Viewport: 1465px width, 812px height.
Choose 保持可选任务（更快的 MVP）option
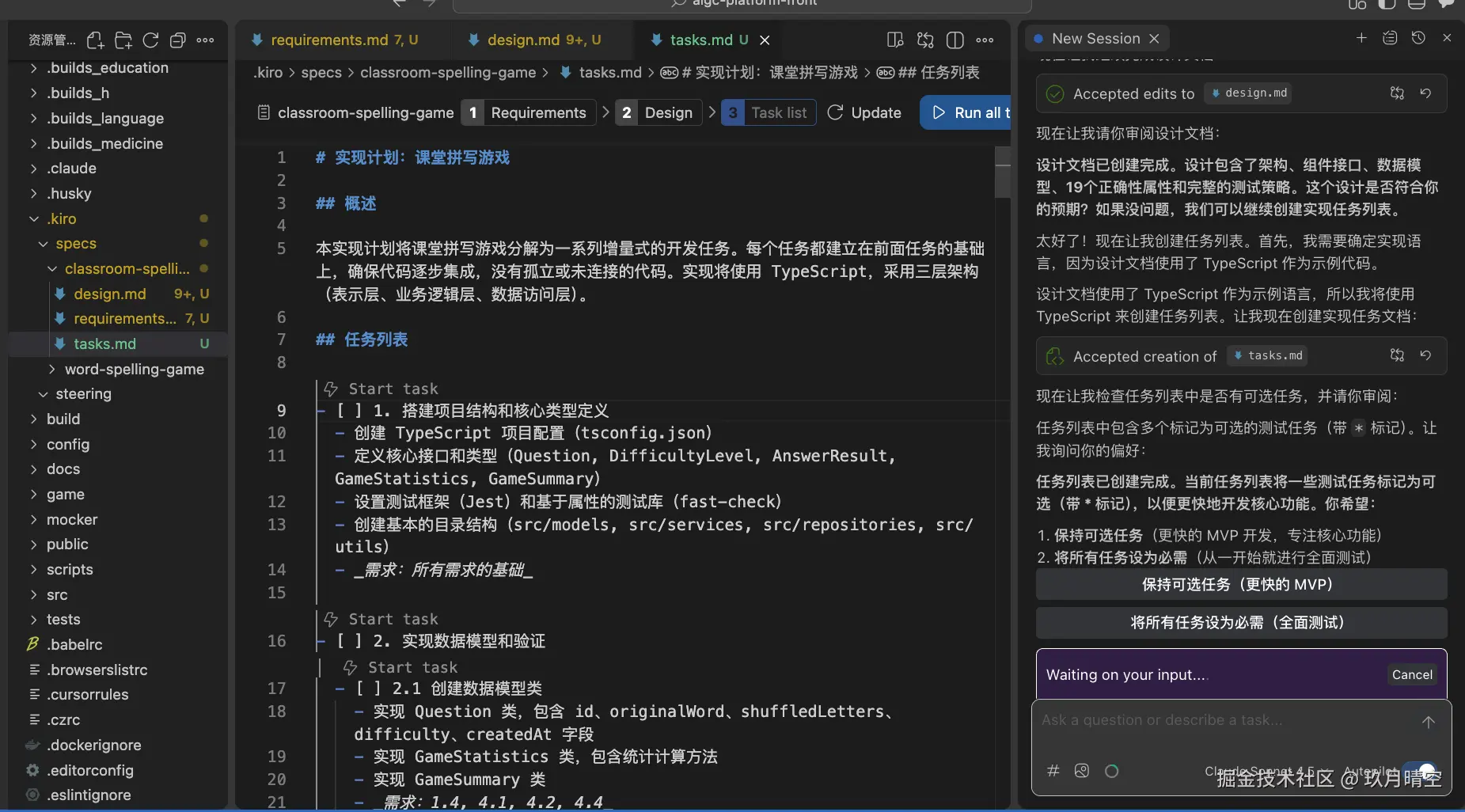[1239, 584]
